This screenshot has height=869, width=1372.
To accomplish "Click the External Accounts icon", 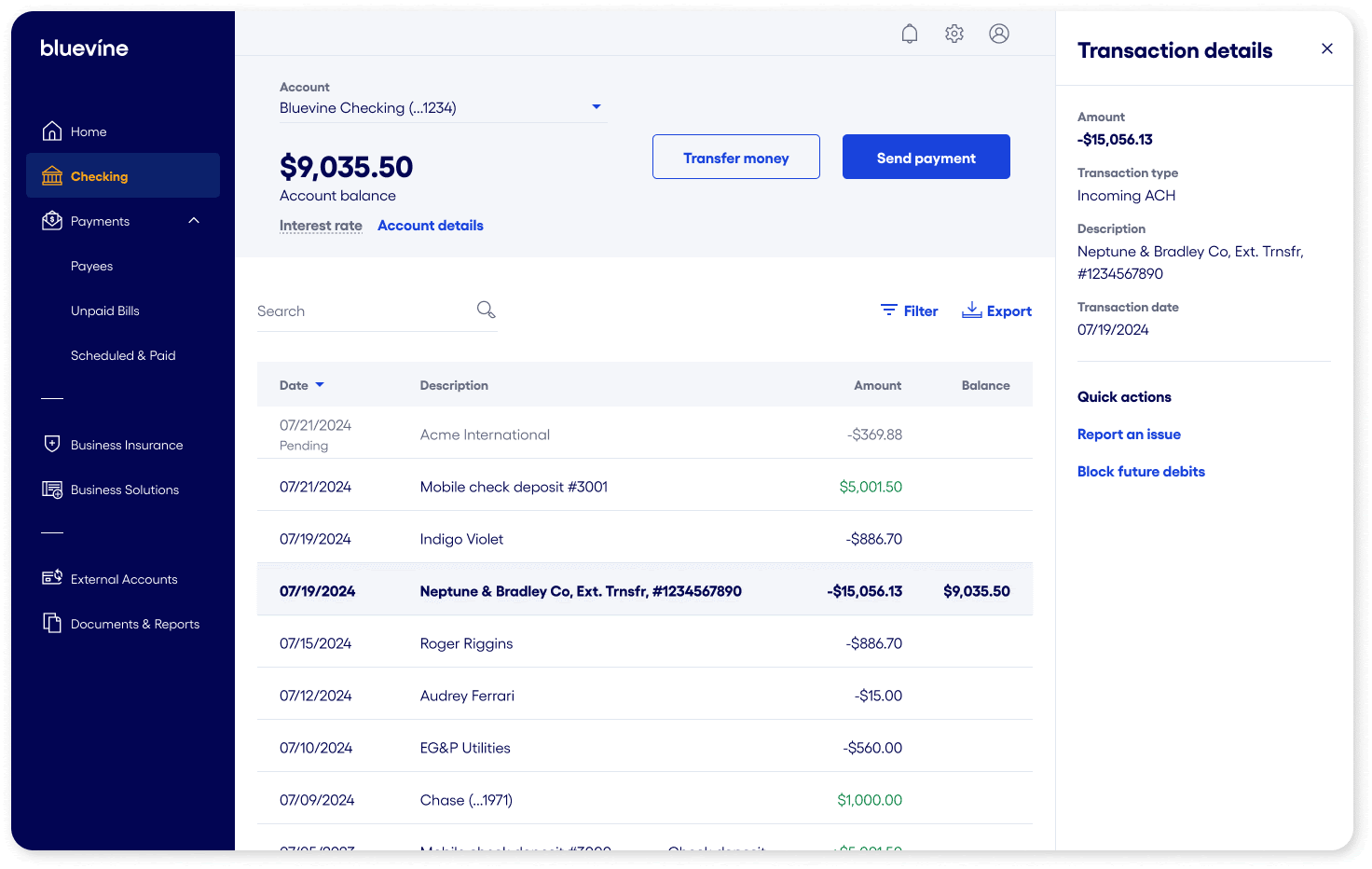I will [x=52, y=578].
